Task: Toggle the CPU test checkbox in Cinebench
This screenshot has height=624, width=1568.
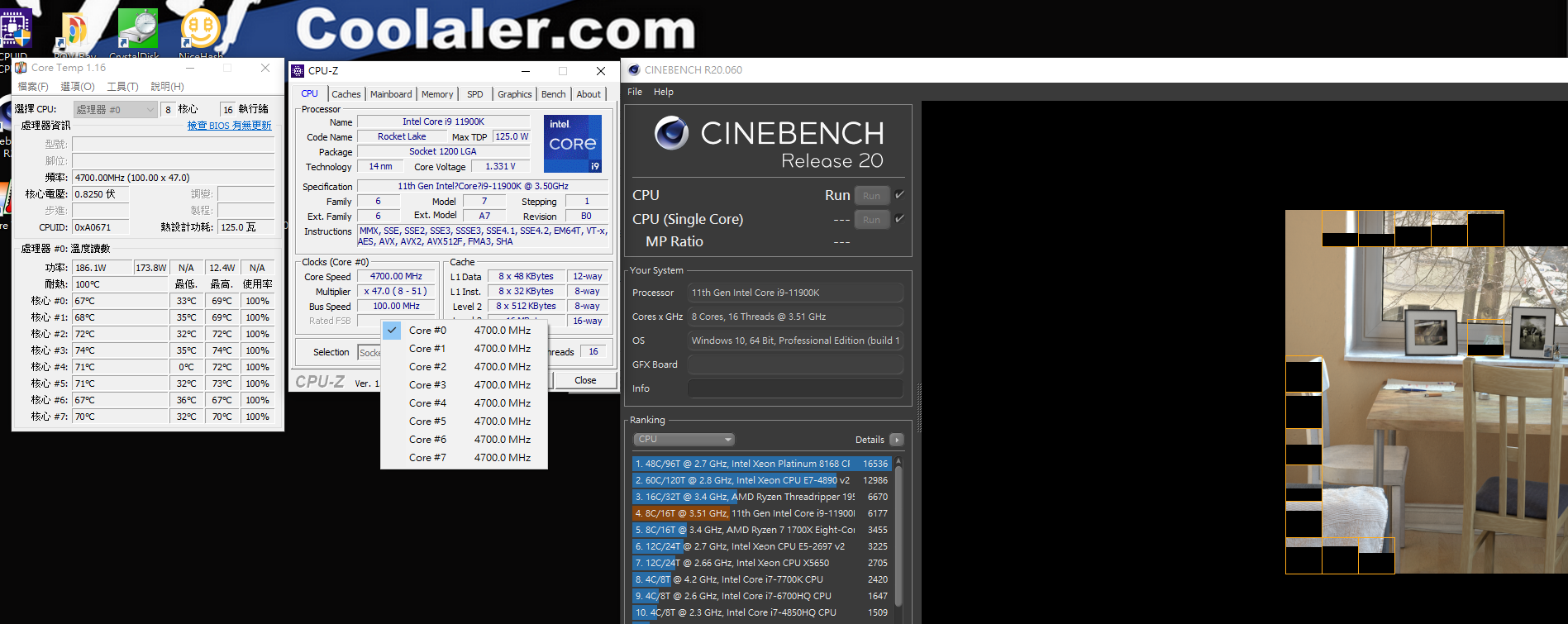Action: pyautogui.click(x=899, y=195)
